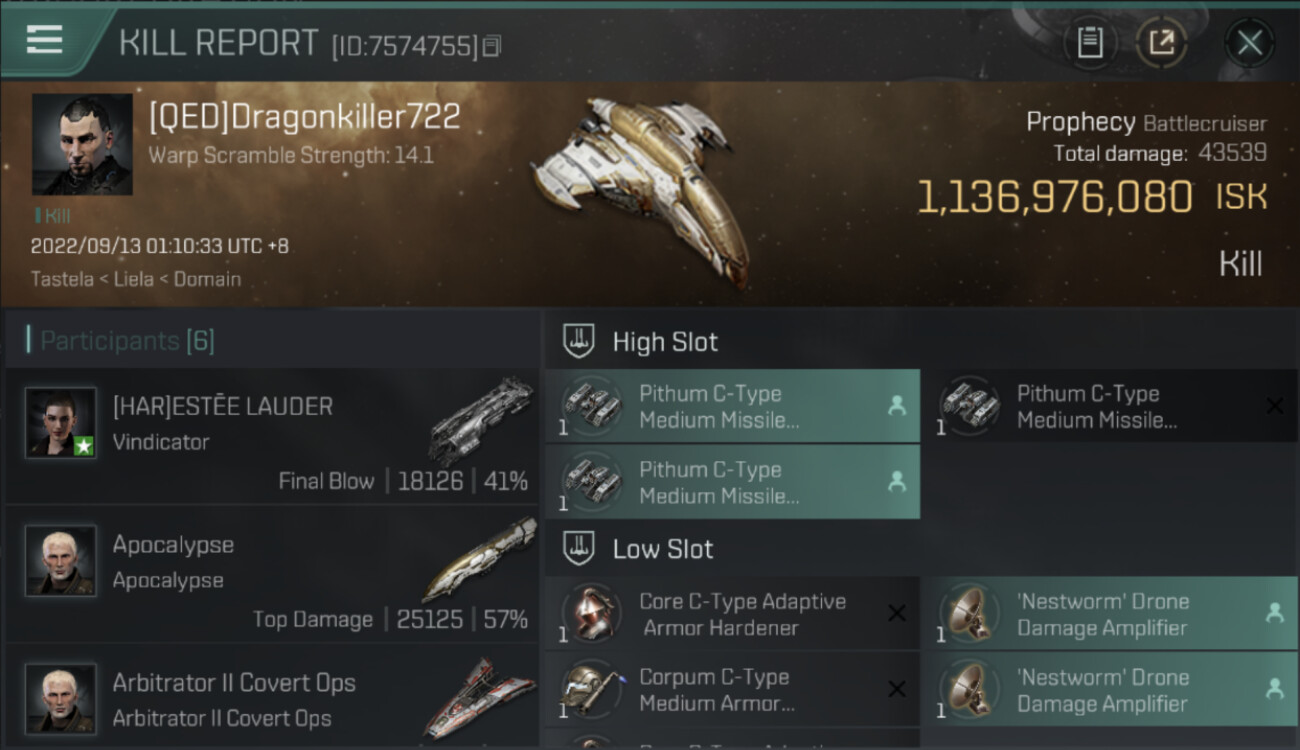The image size is (1300, 750).
Task: Click the Tastela < Liela < Domain location
Action: [x=136, y=279]
